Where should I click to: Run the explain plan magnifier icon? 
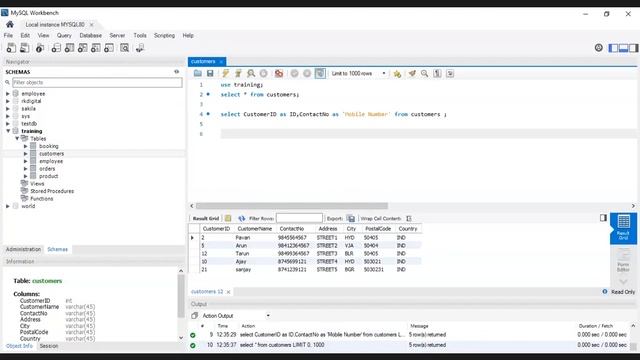[x=251, y=73]
